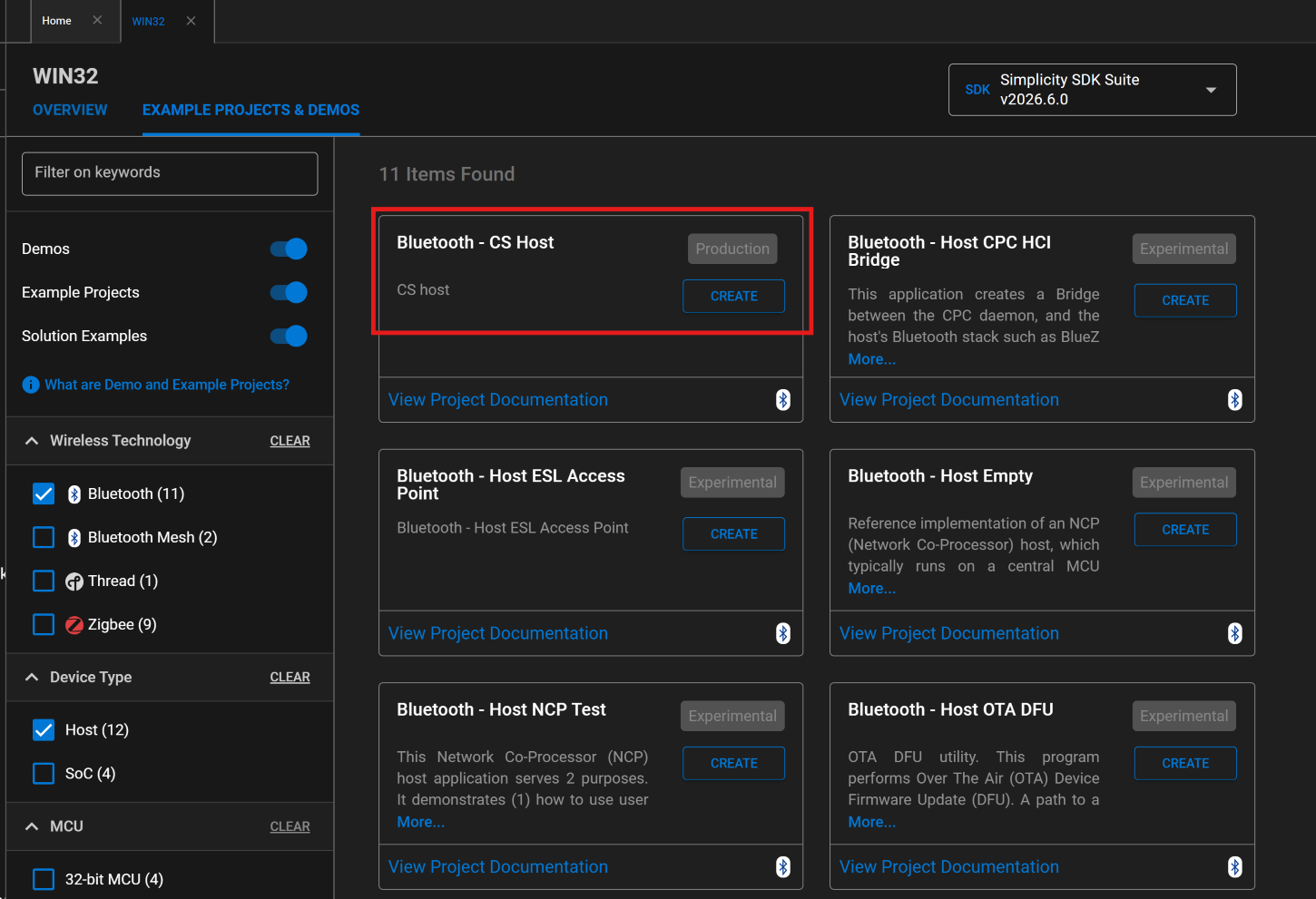This screenshot has height=899, width=1316.
Task: Click Bluetooth icon on Host ESL Access Point card
Action: [783, 633]
